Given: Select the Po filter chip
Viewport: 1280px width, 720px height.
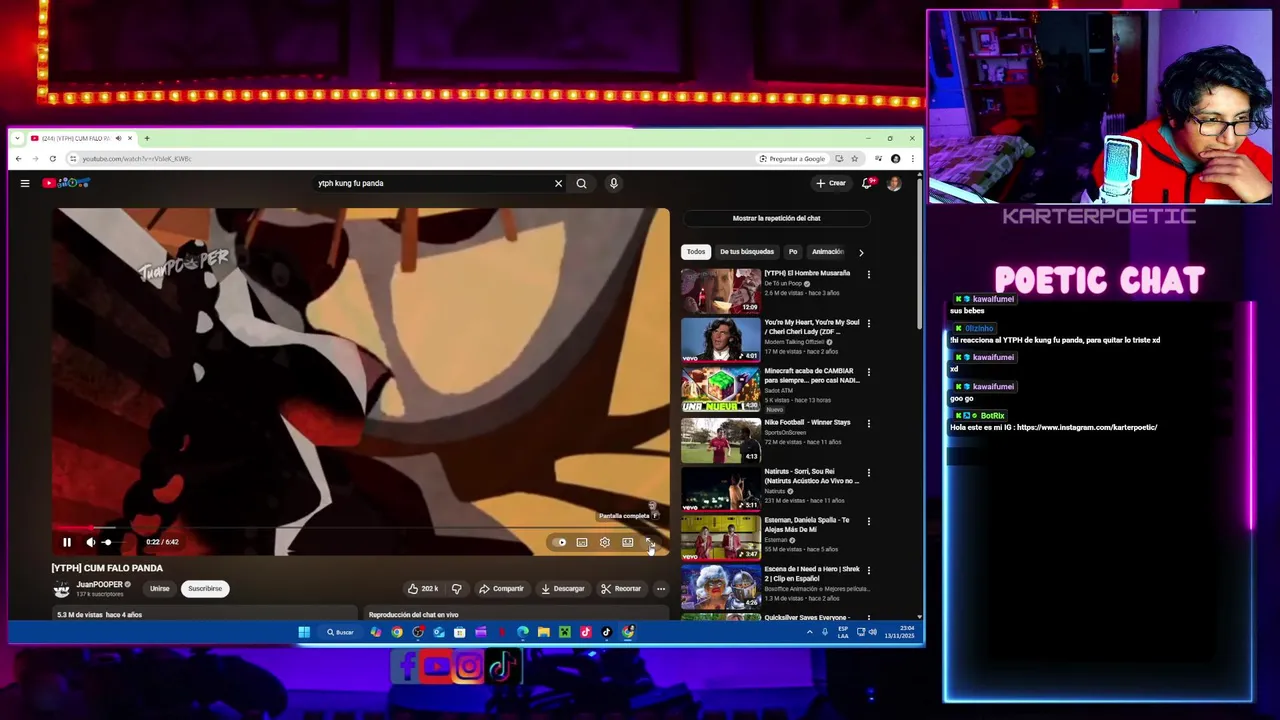Looking at the screenshot, I should (793, 252).
